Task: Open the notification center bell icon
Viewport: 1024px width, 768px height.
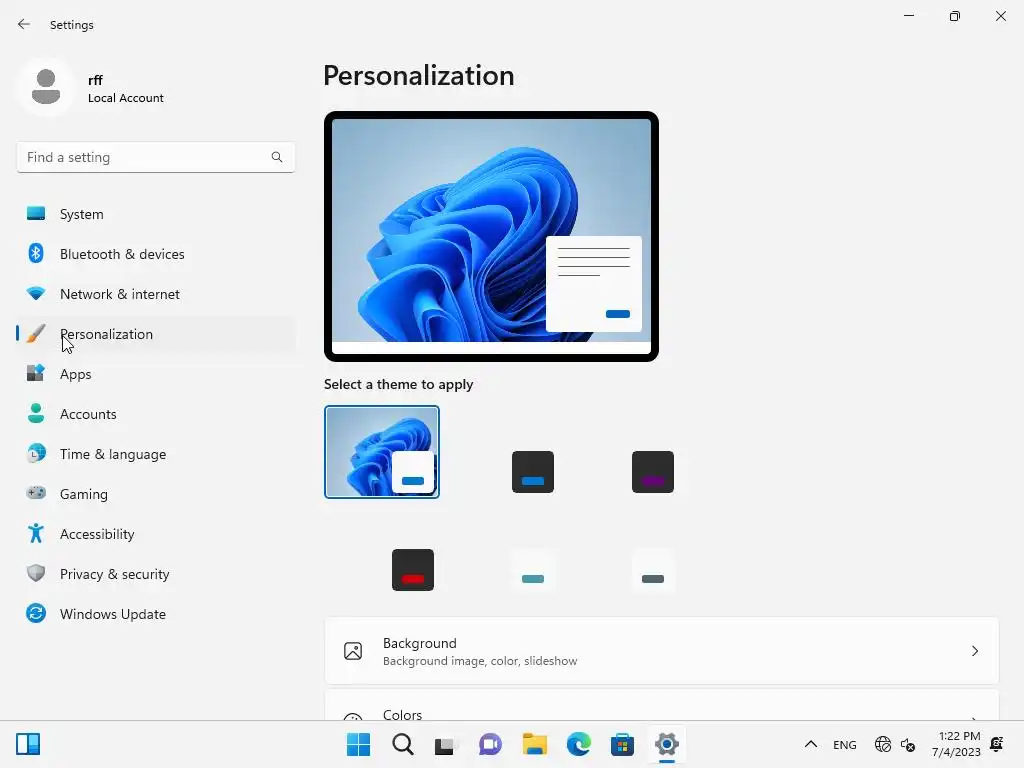Action: coord(997,744)
